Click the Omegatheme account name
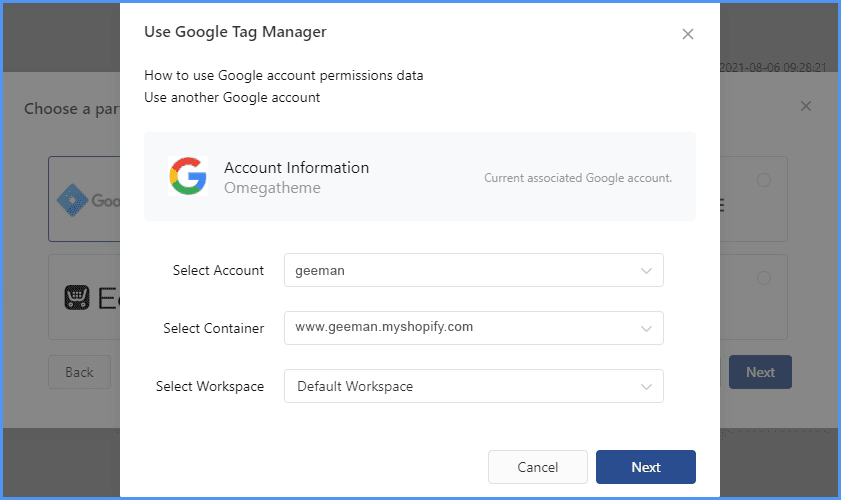 [x=272, y=188]
